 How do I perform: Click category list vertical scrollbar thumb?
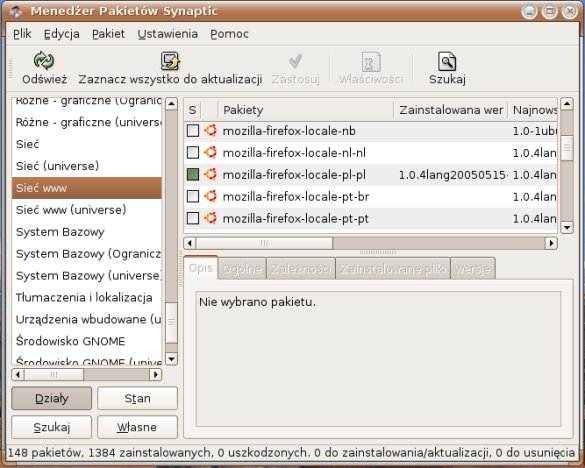pos(171,322)
